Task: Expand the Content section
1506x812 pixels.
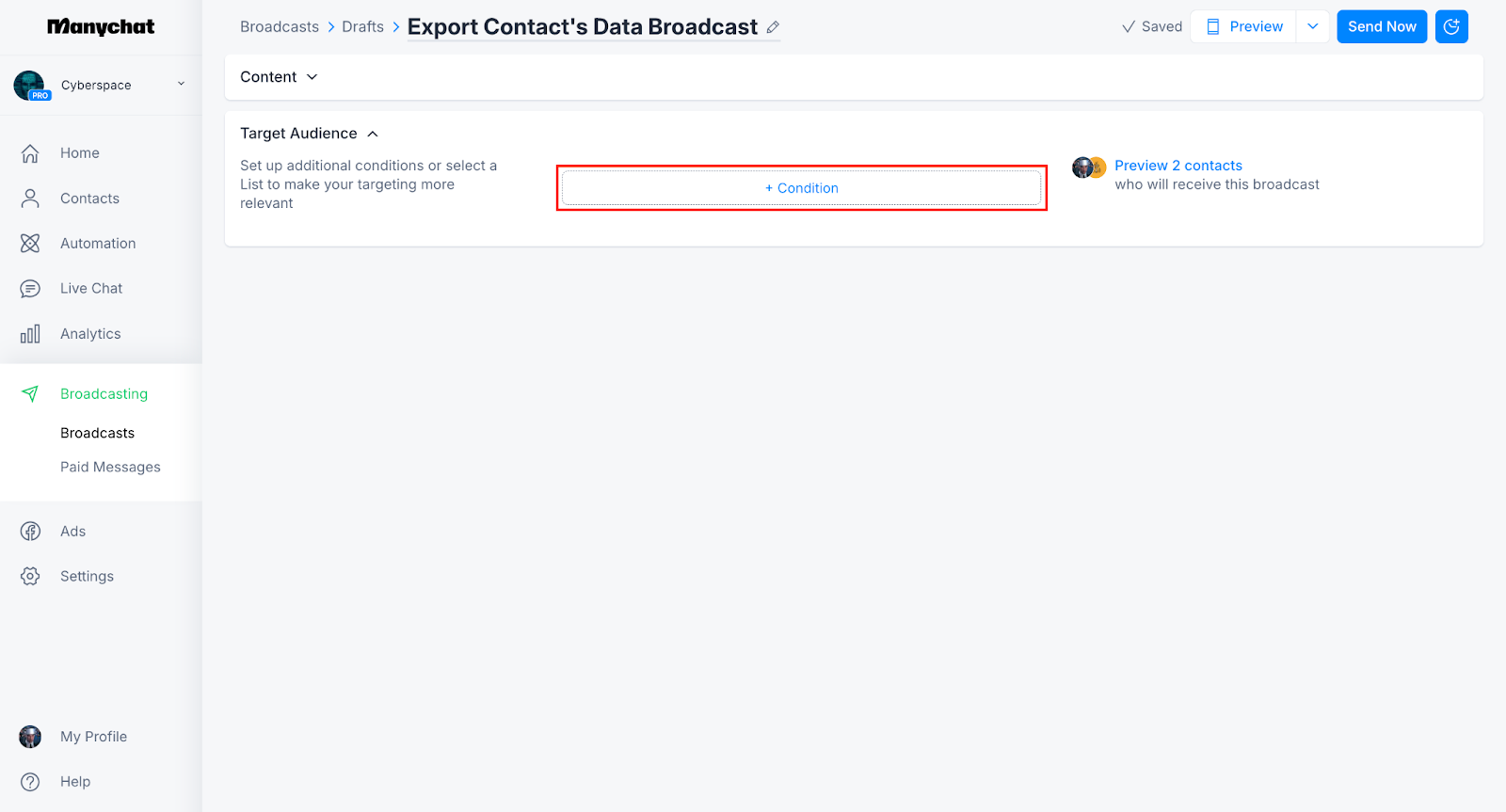Action: click(x=280, y=77)
